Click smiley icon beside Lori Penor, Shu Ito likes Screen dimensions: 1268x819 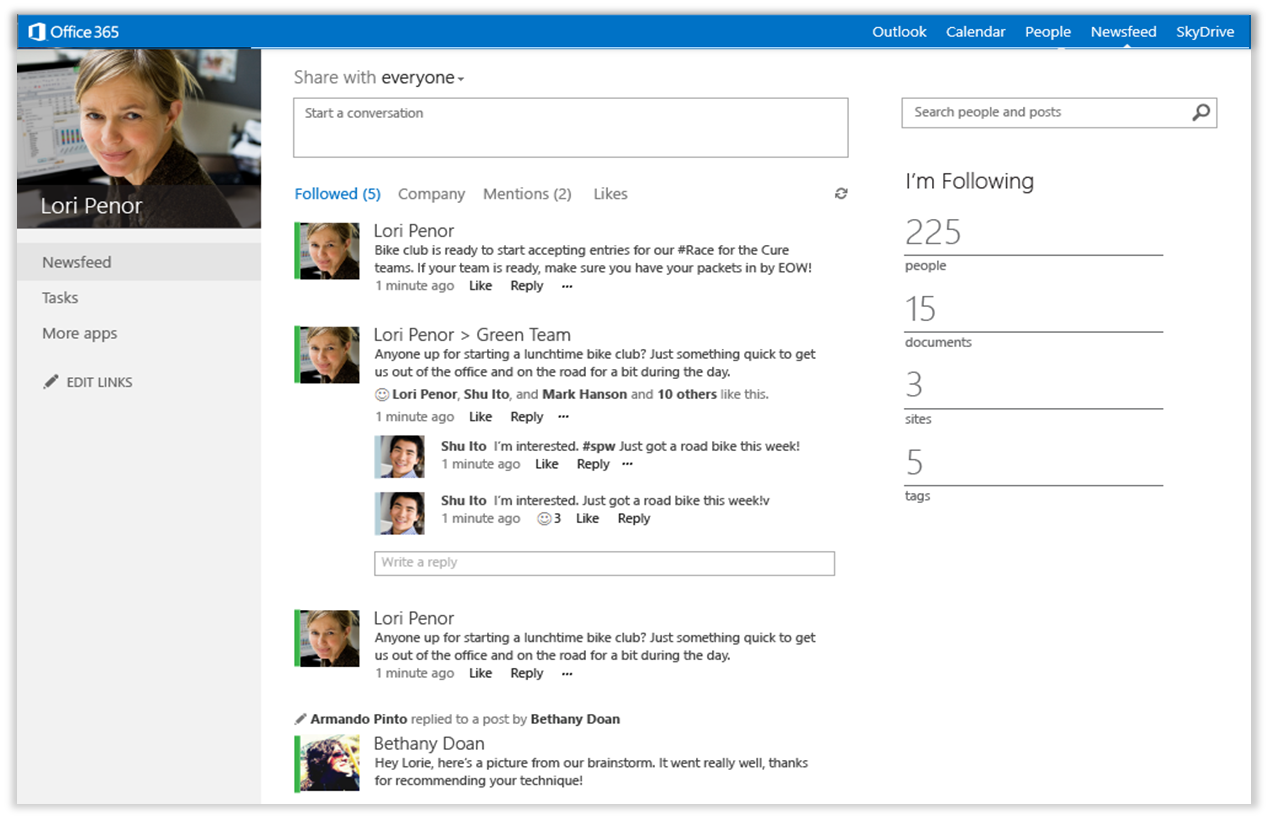pyautogui.click(x=382, y=394)
